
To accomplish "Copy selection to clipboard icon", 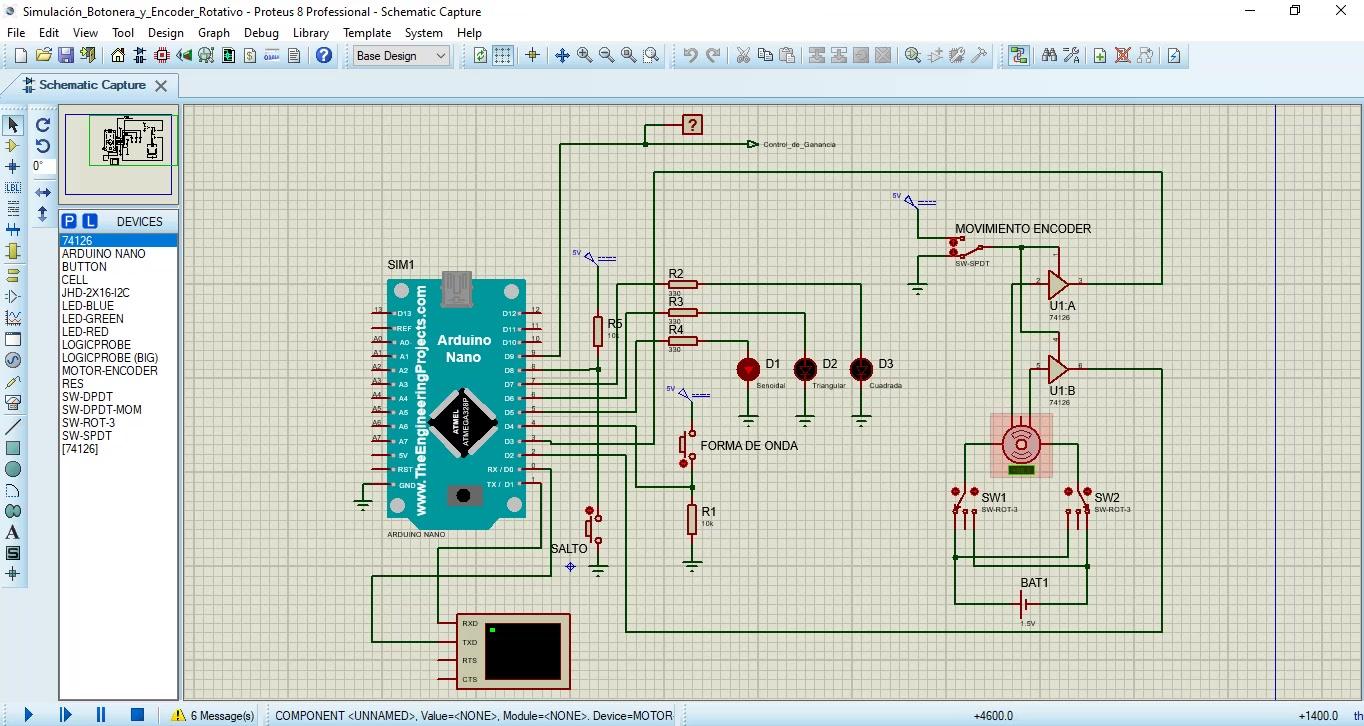I will tap(765, 56).
